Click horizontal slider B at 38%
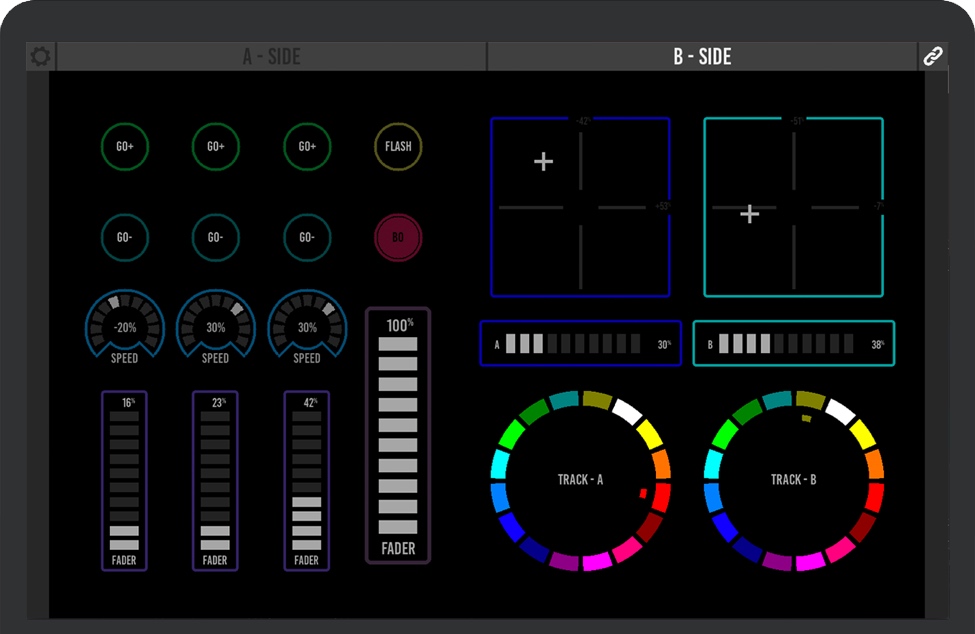This screenshot has height=634, width=975. tap(793, 344)
